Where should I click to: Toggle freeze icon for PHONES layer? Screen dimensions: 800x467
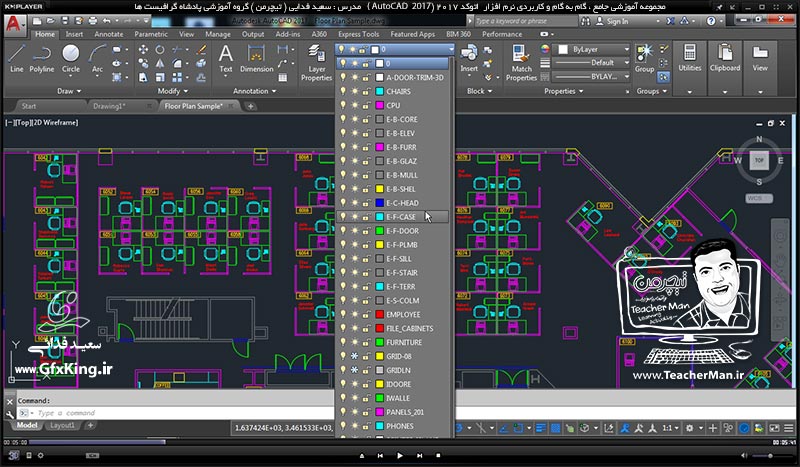(x=355, y=426)
